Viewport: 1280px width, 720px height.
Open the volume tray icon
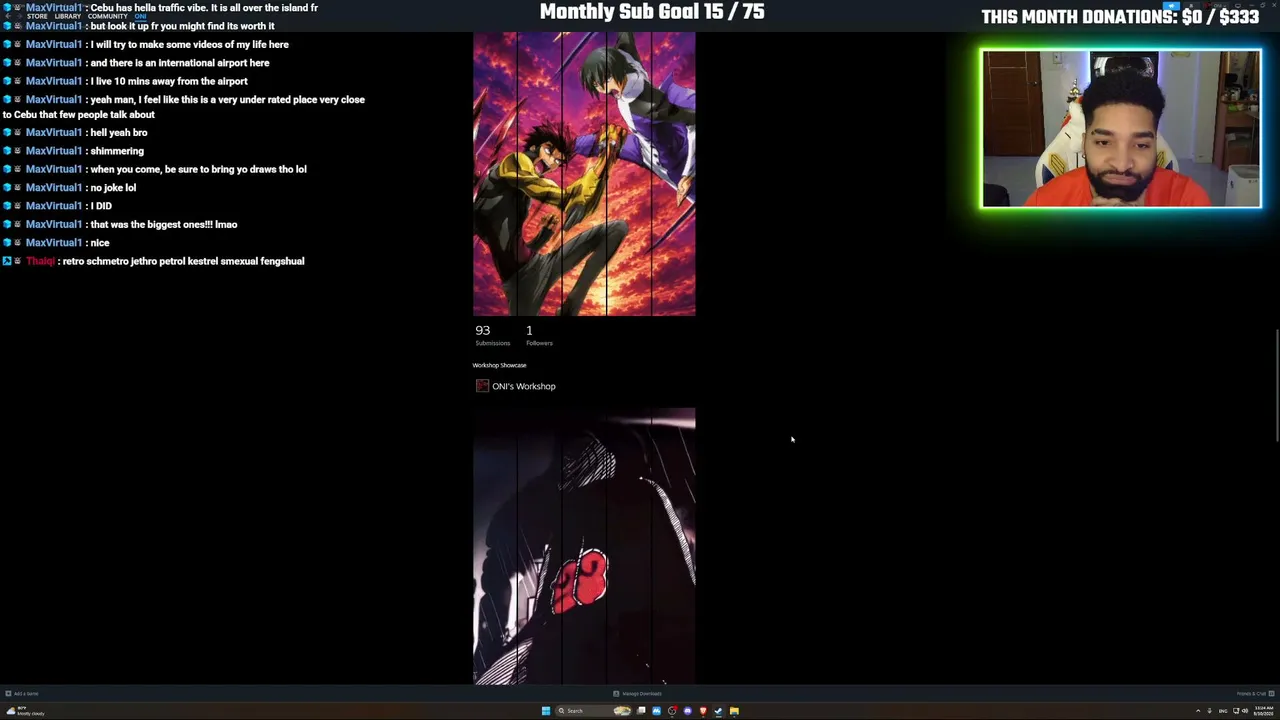click(1244, 711)
